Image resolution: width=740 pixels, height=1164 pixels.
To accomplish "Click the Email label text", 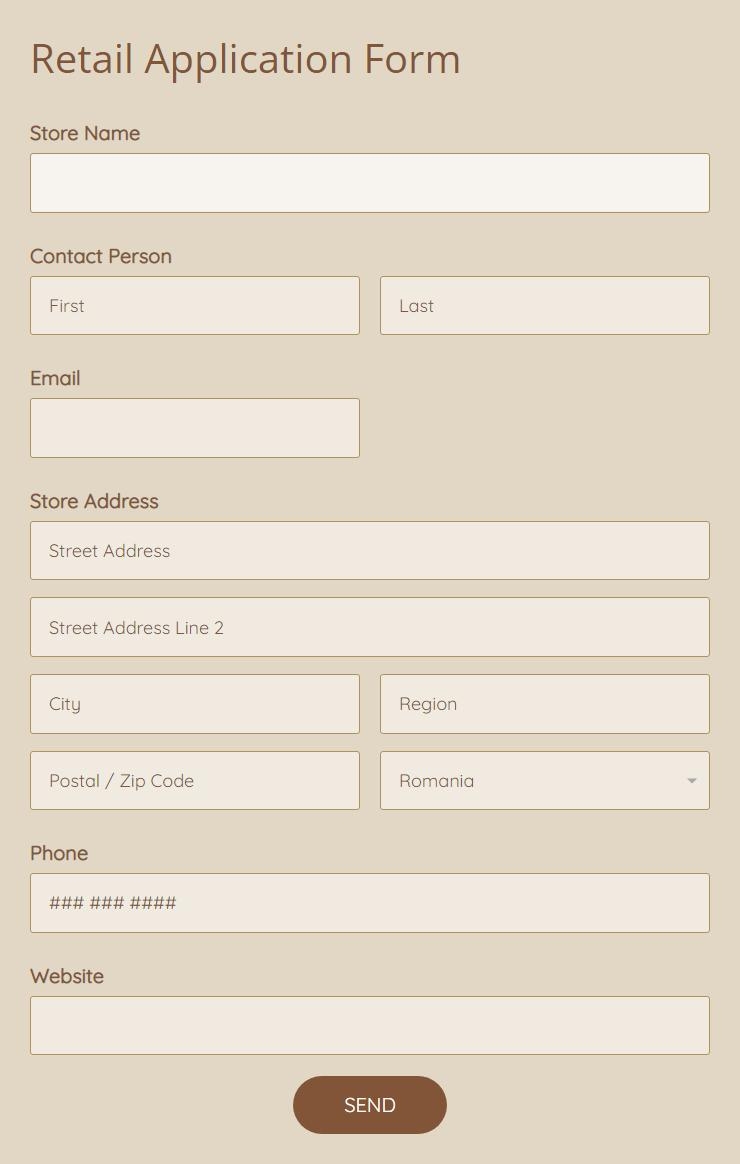I will (55, 378).
